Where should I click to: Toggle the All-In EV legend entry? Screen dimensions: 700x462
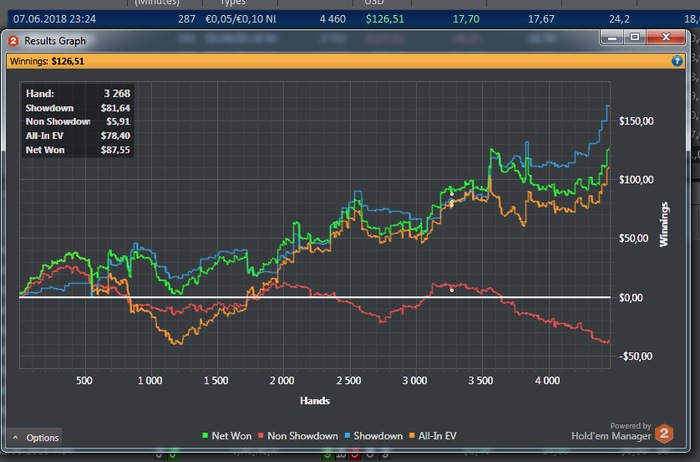click(x=433, y=436)
